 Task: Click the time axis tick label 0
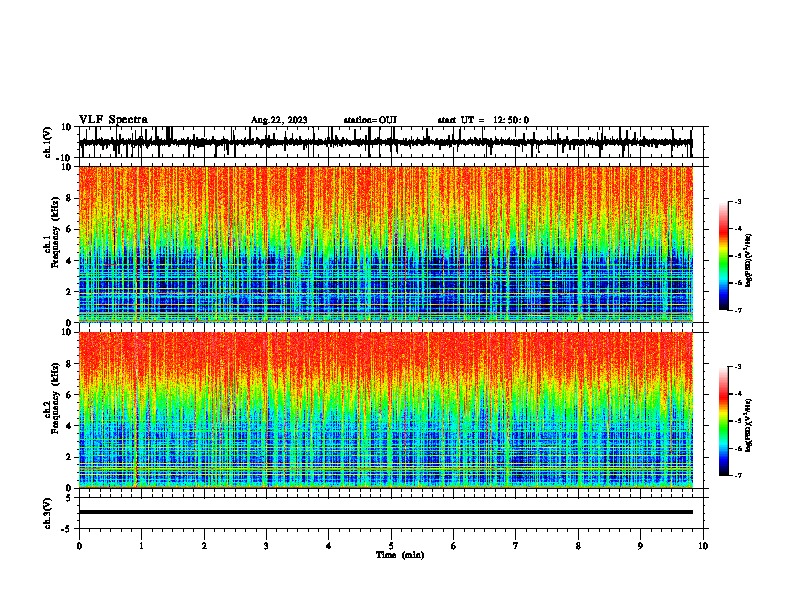79,546
